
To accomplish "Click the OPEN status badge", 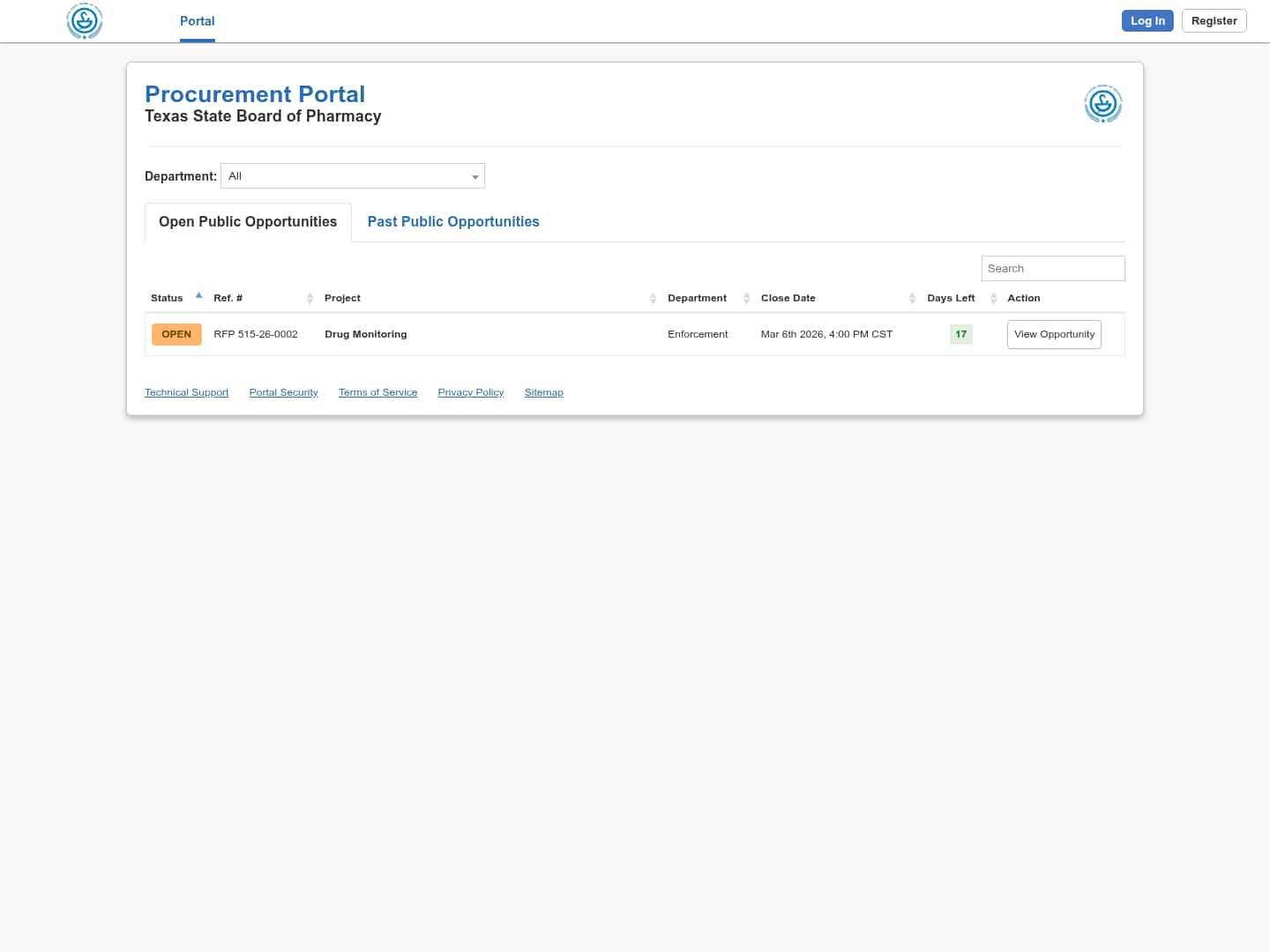I will tap(176, 334).
